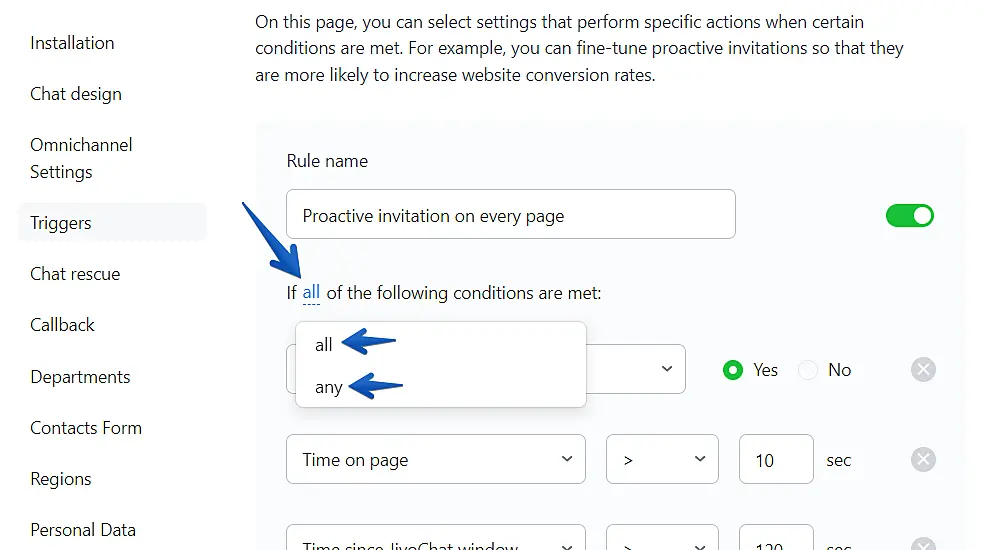
Task: Open the Departments section
Action: point(80,377)
